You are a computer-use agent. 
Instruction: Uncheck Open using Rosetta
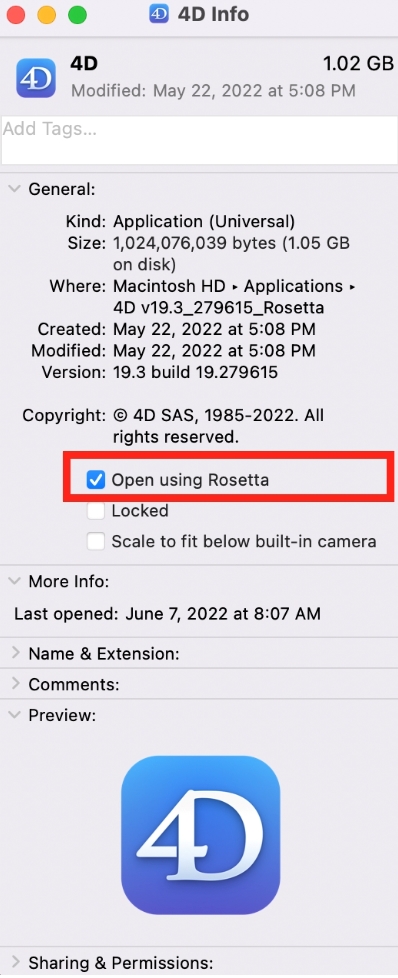95,480
